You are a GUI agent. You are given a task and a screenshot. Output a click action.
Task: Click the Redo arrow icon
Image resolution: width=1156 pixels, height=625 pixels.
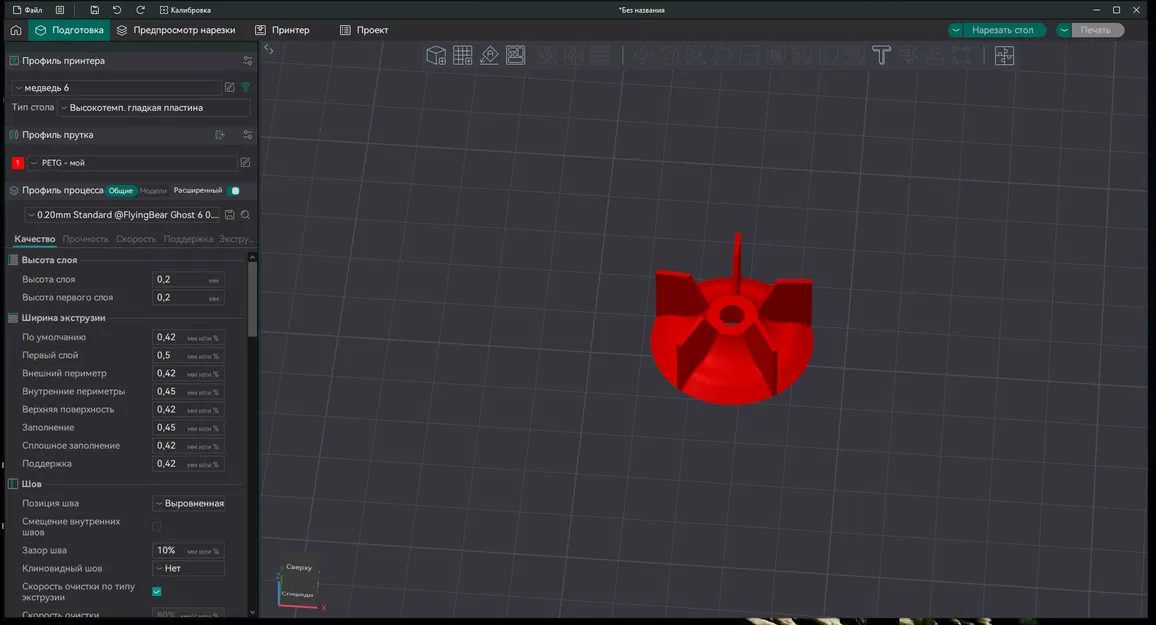[140, 10]
